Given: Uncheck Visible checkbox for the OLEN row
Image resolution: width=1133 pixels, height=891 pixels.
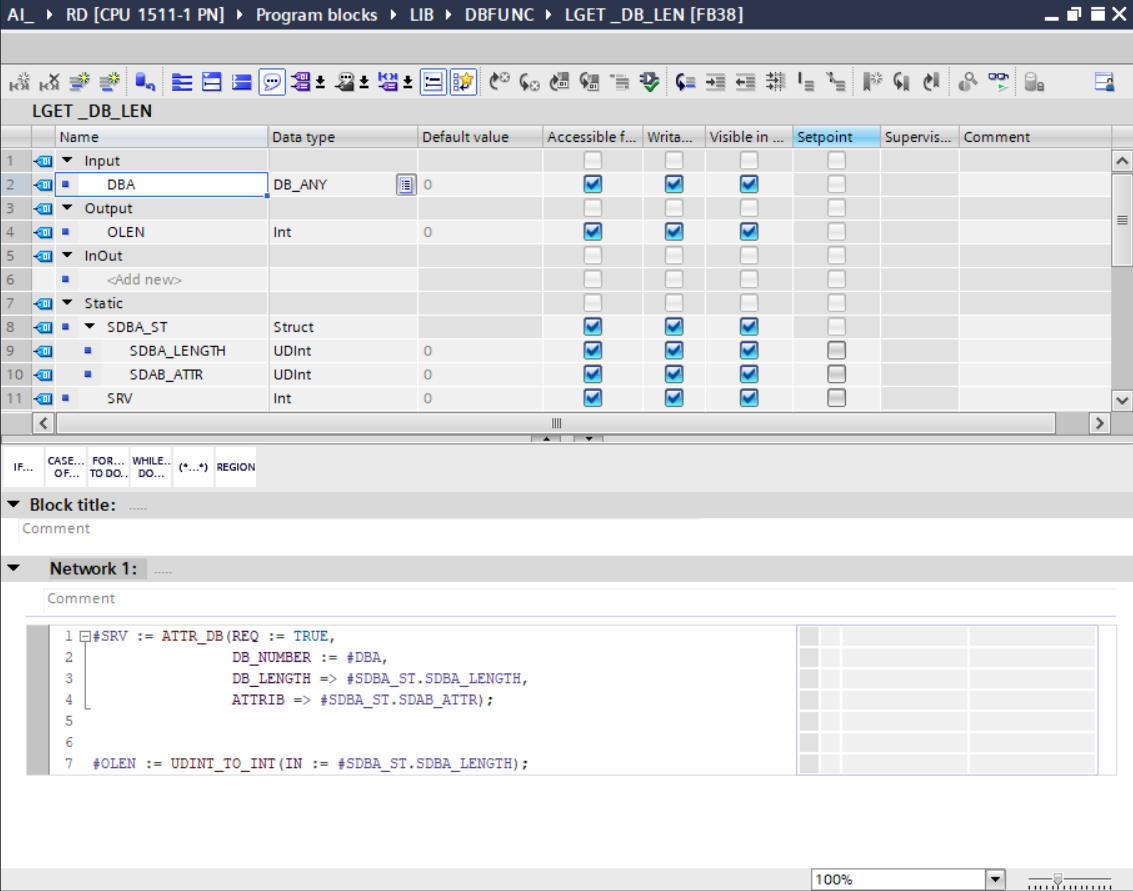Looking at the screenshot, I should click(749, 232).
